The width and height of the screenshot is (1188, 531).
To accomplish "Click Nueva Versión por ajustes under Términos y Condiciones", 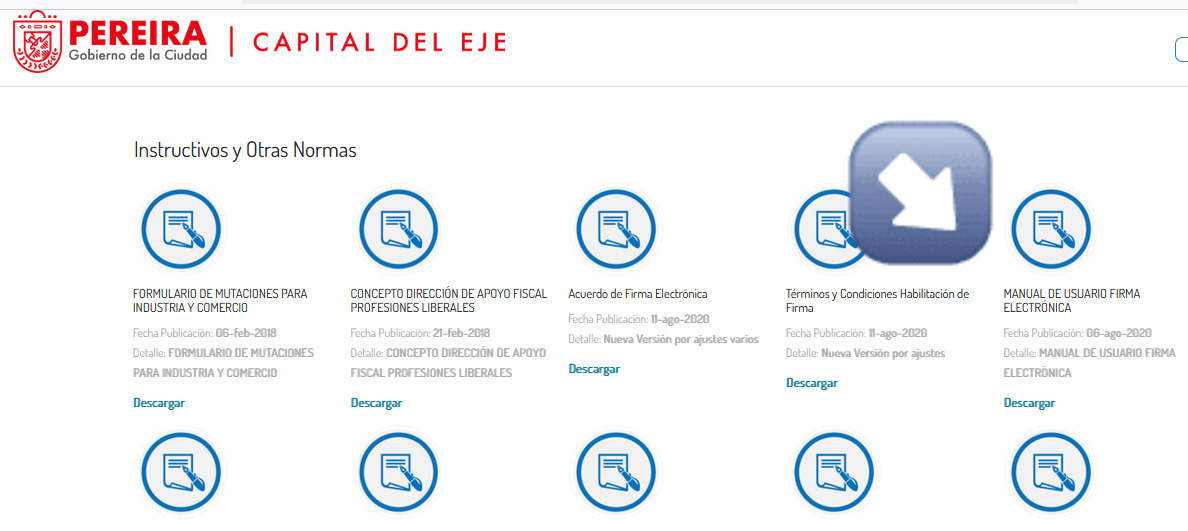I will pyautogui.click(x=883, y=354).
